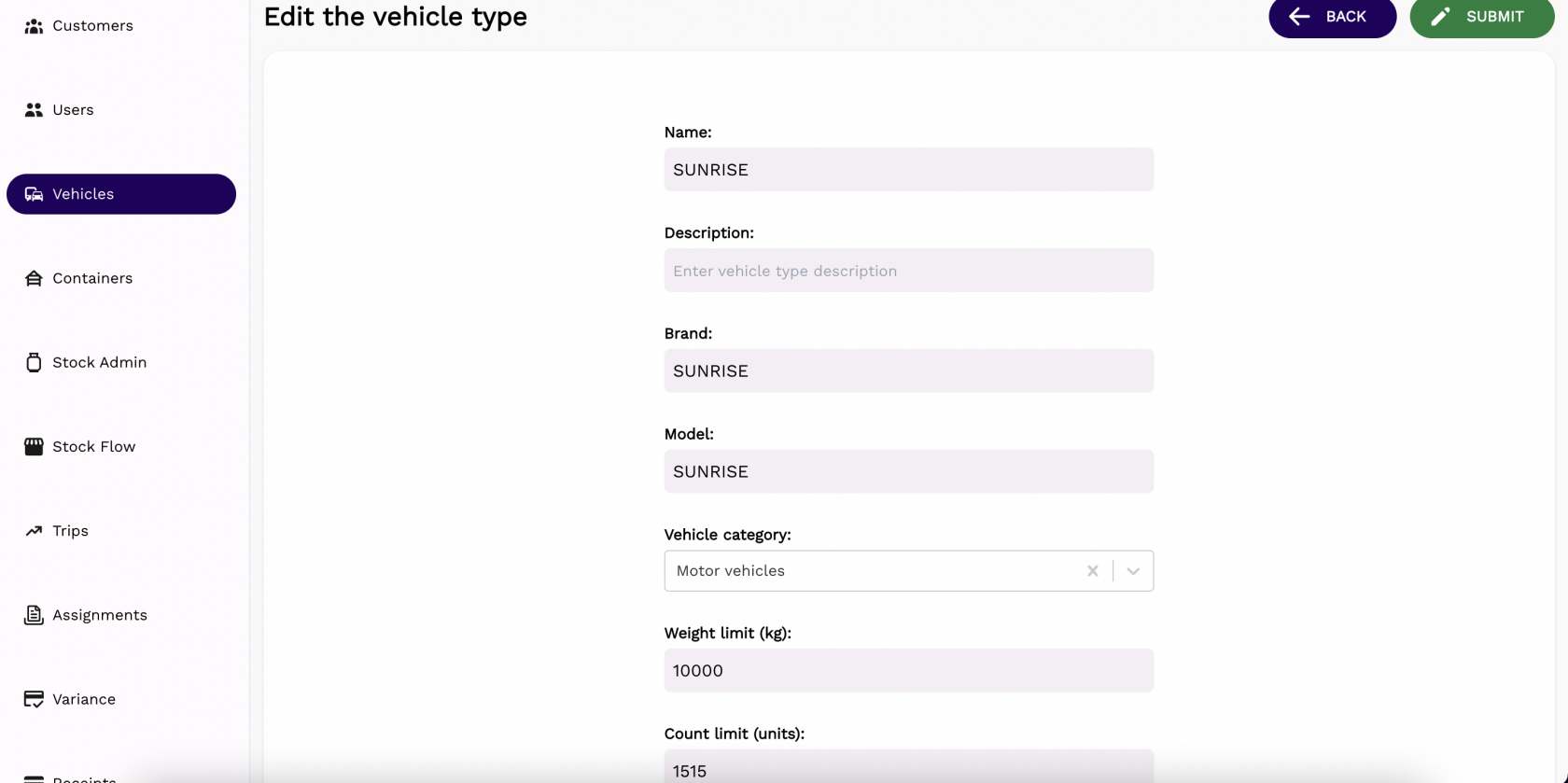Viewport: 1568px width, 783px height.
Task: Click the 'Model:' label
Action: pyautogui.click(x=689, y=434)
